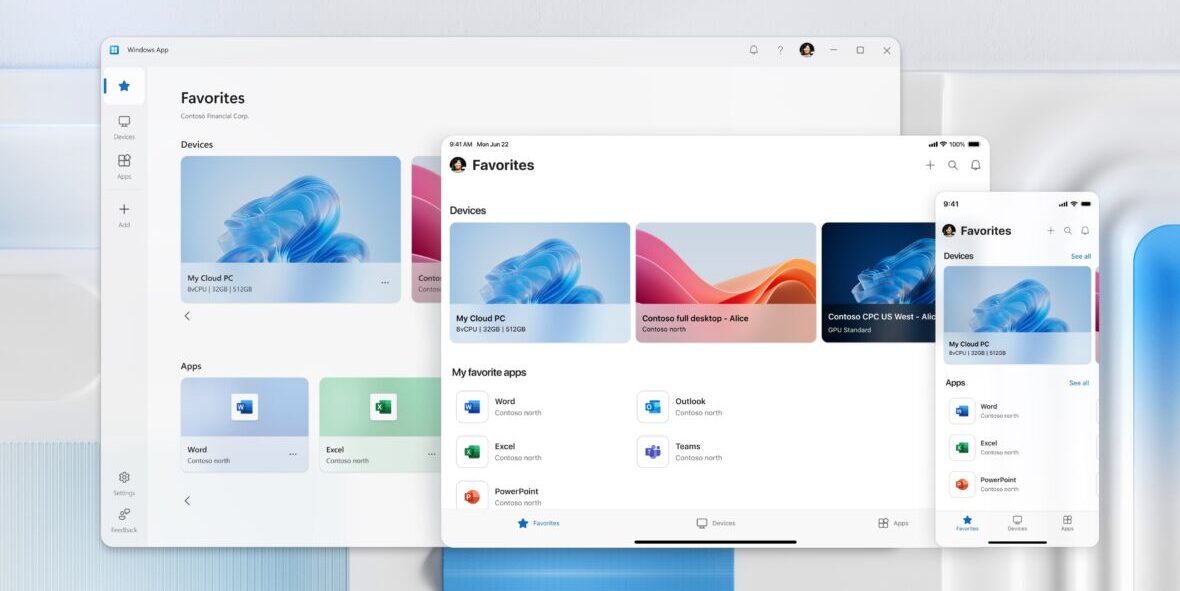Screen dimensions: 1180x591
Task: Click See all next to Devices on phone
Action: (x=1081, y=257)
